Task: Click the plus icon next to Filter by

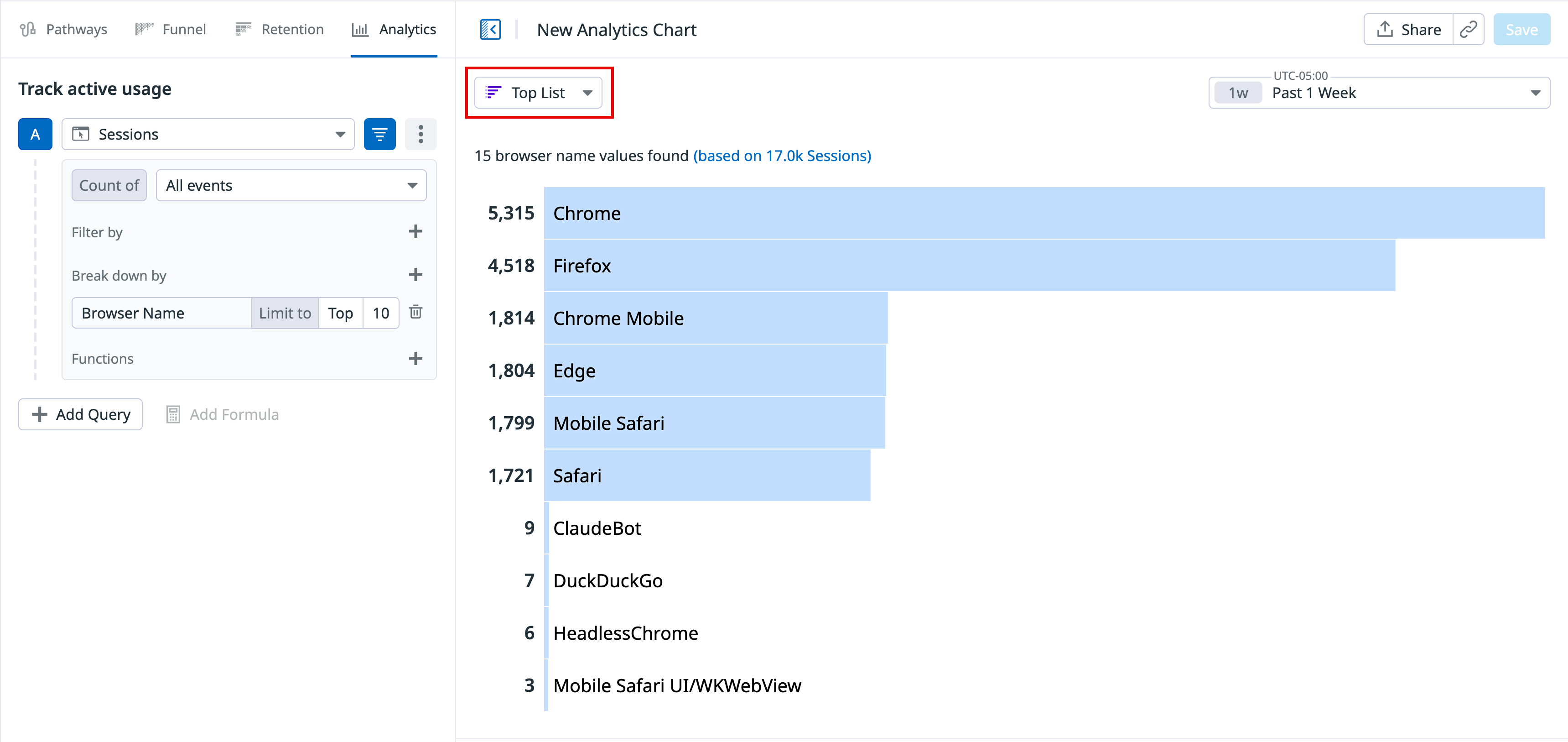Action: (x=415, y=231)
